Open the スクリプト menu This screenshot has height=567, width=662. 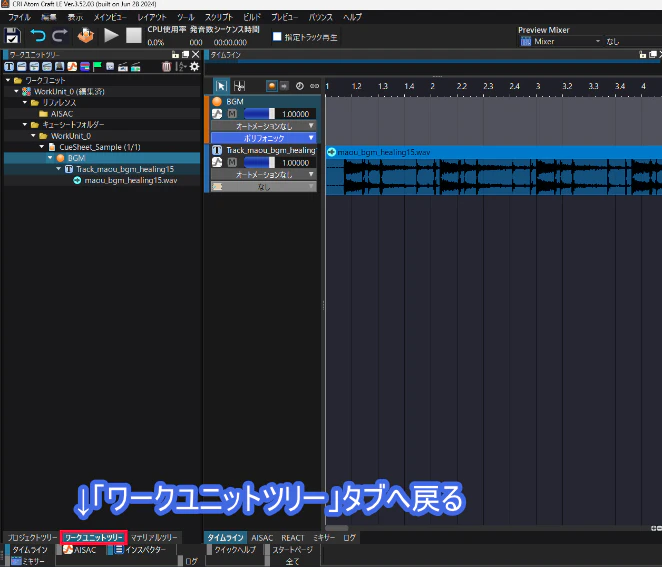(219, 17)
